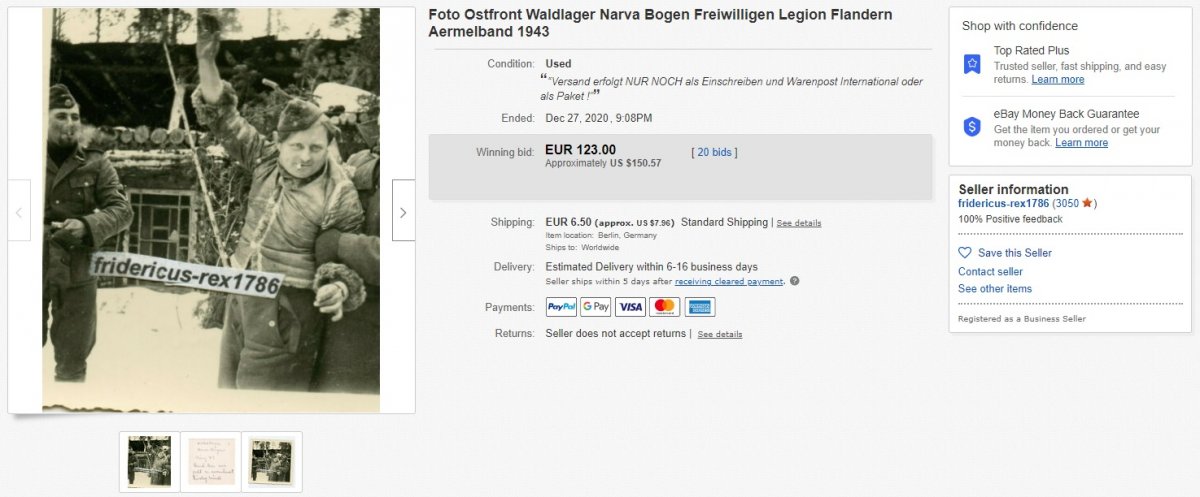Expand shipping See details link
1200x497 pixels.
(x=799, y=223)
